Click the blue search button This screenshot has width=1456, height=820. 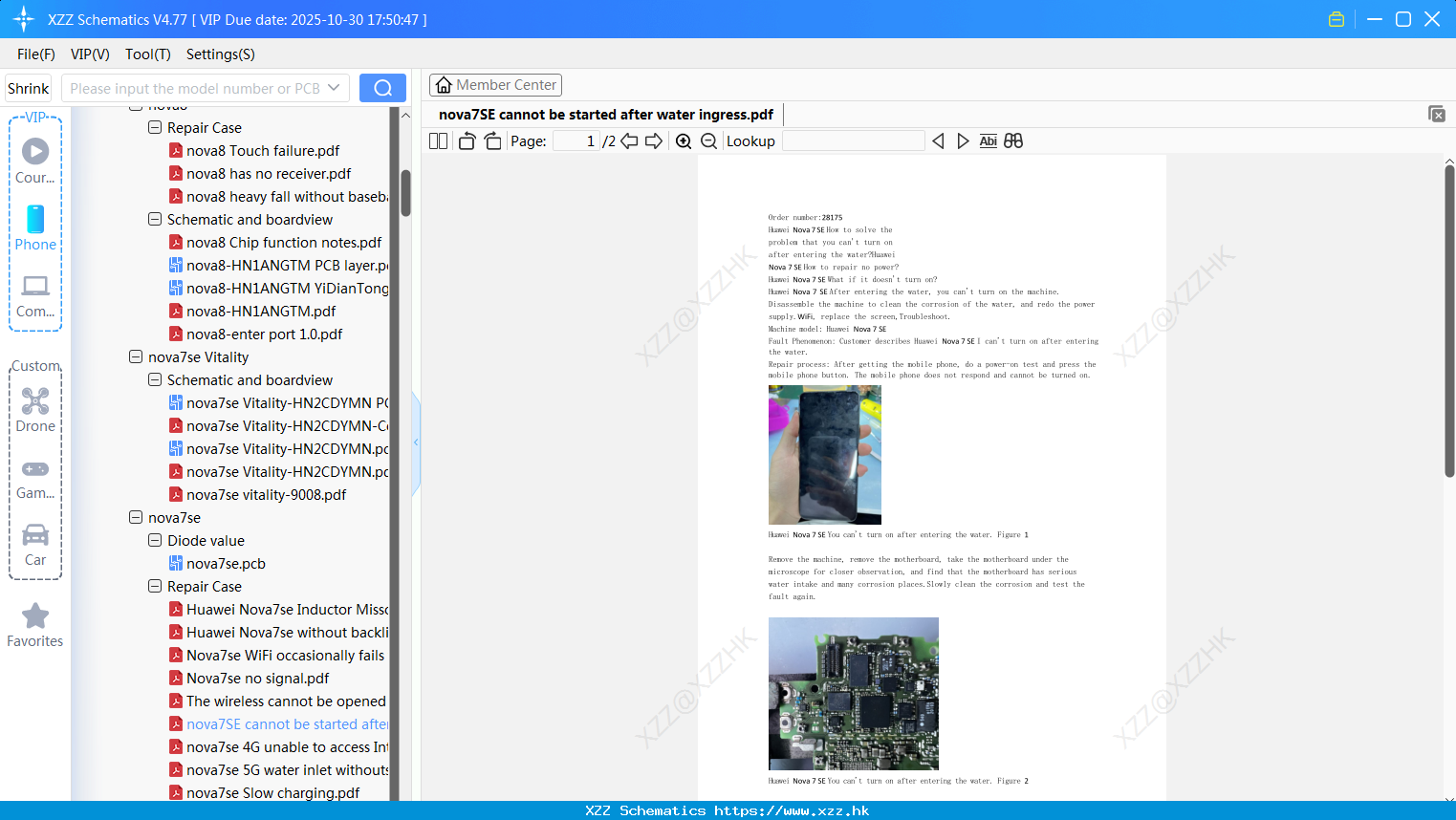click(382, 88)
